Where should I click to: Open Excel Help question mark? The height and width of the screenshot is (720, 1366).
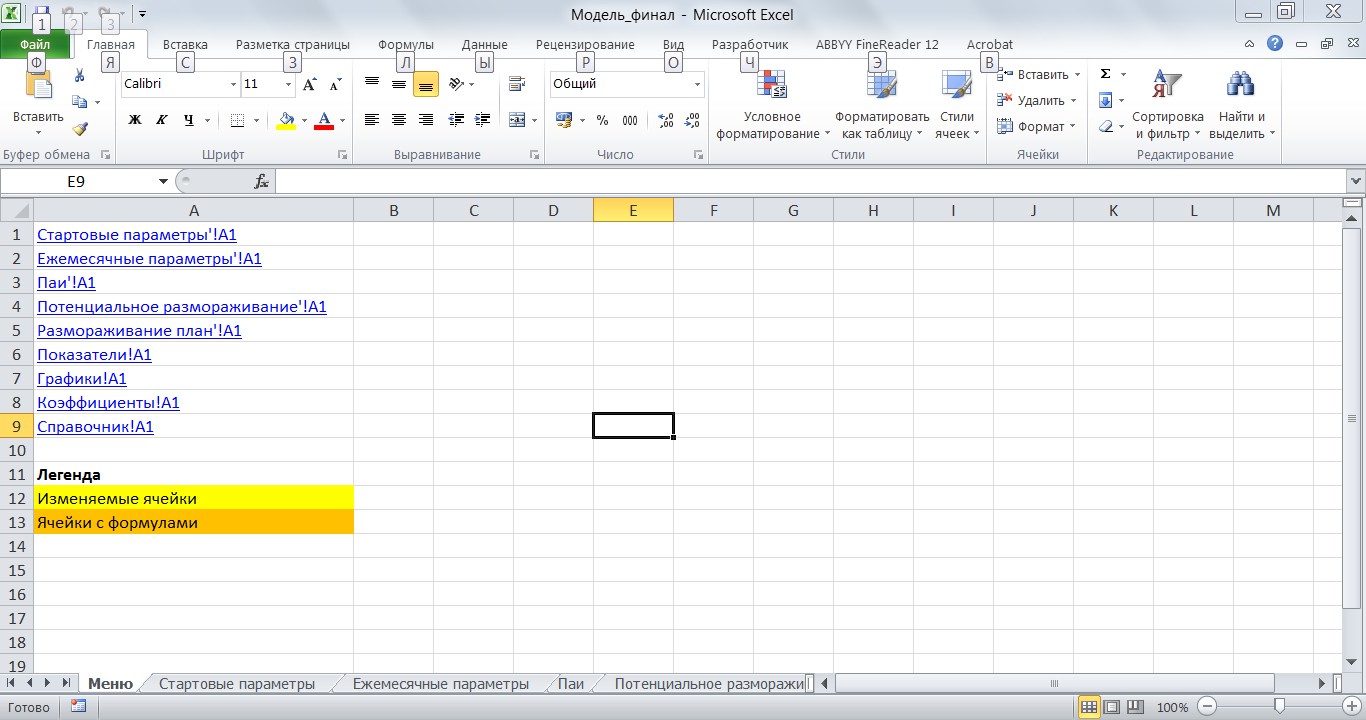1275,44
